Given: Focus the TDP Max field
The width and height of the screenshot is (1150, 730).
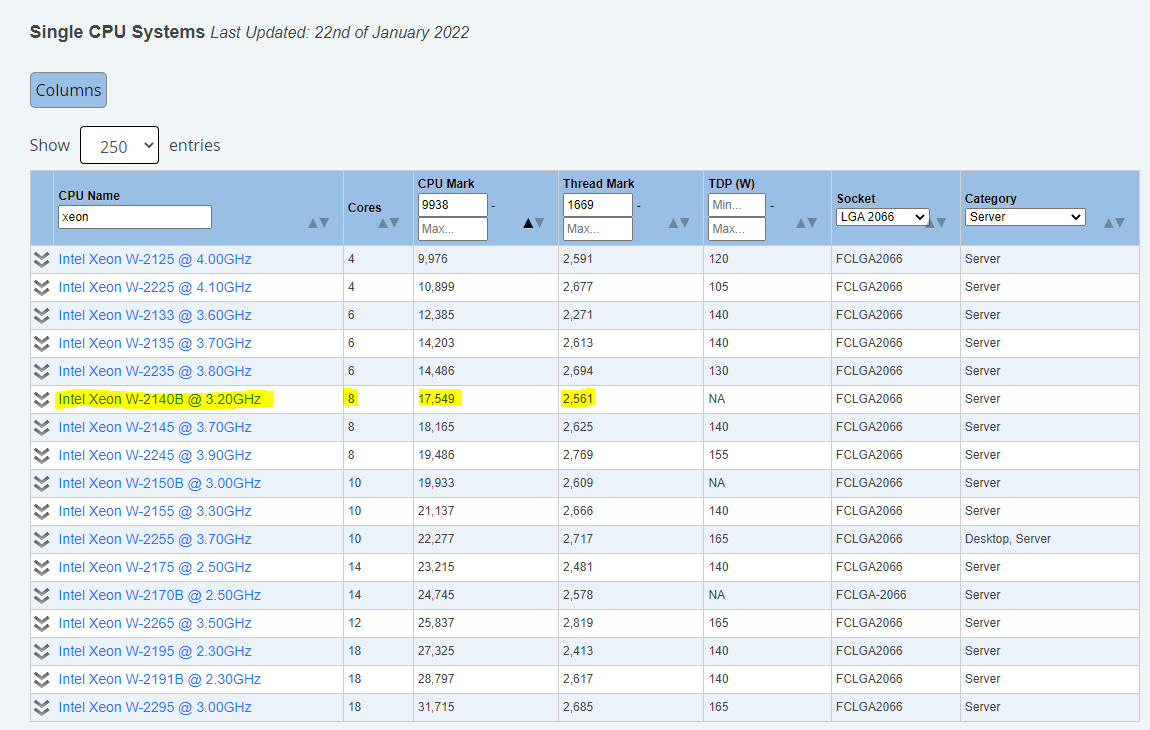Looking at the screenshot, I should coord(737,229).
